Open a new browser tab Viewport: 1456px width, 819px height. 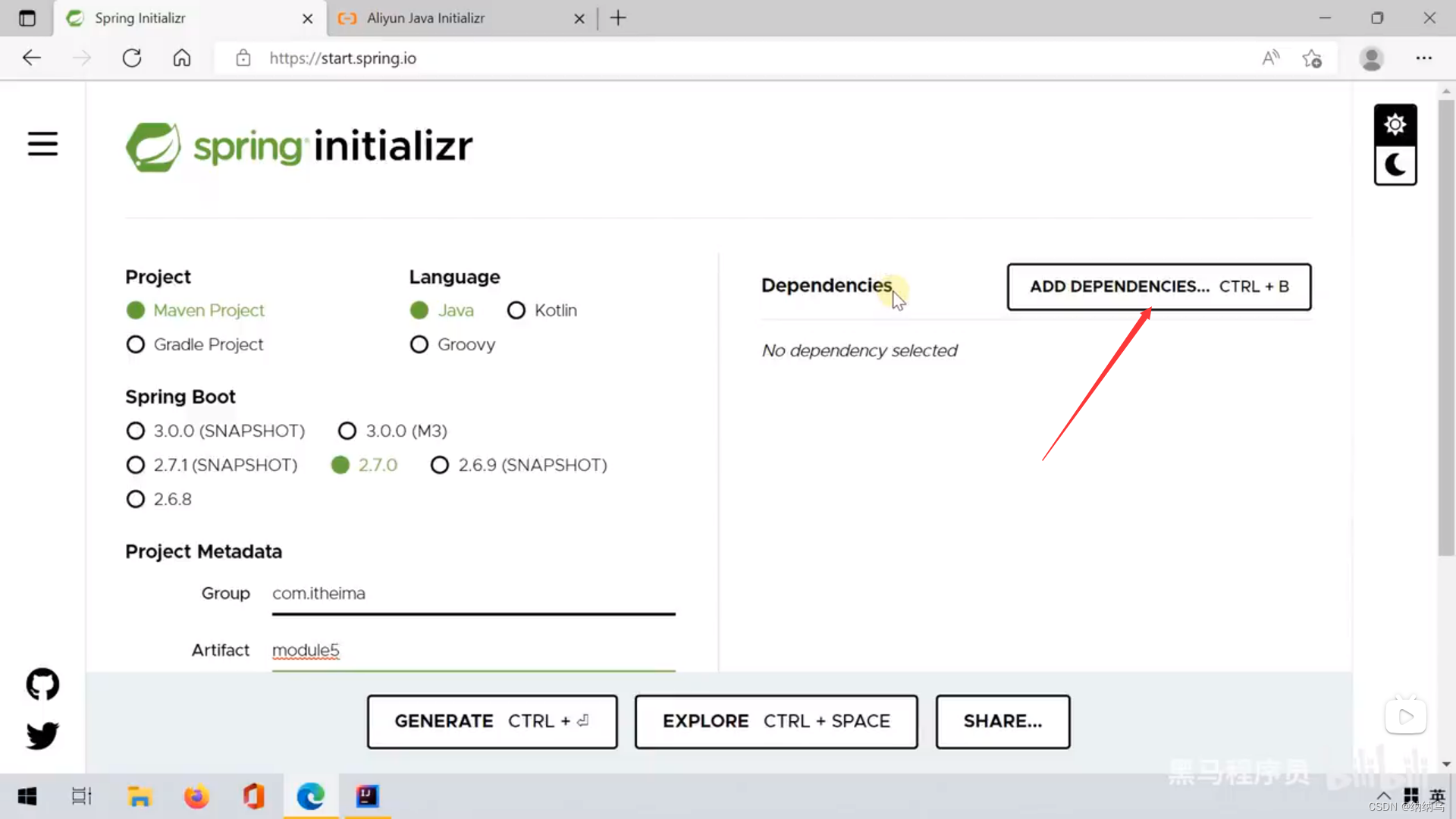(618, 18)
